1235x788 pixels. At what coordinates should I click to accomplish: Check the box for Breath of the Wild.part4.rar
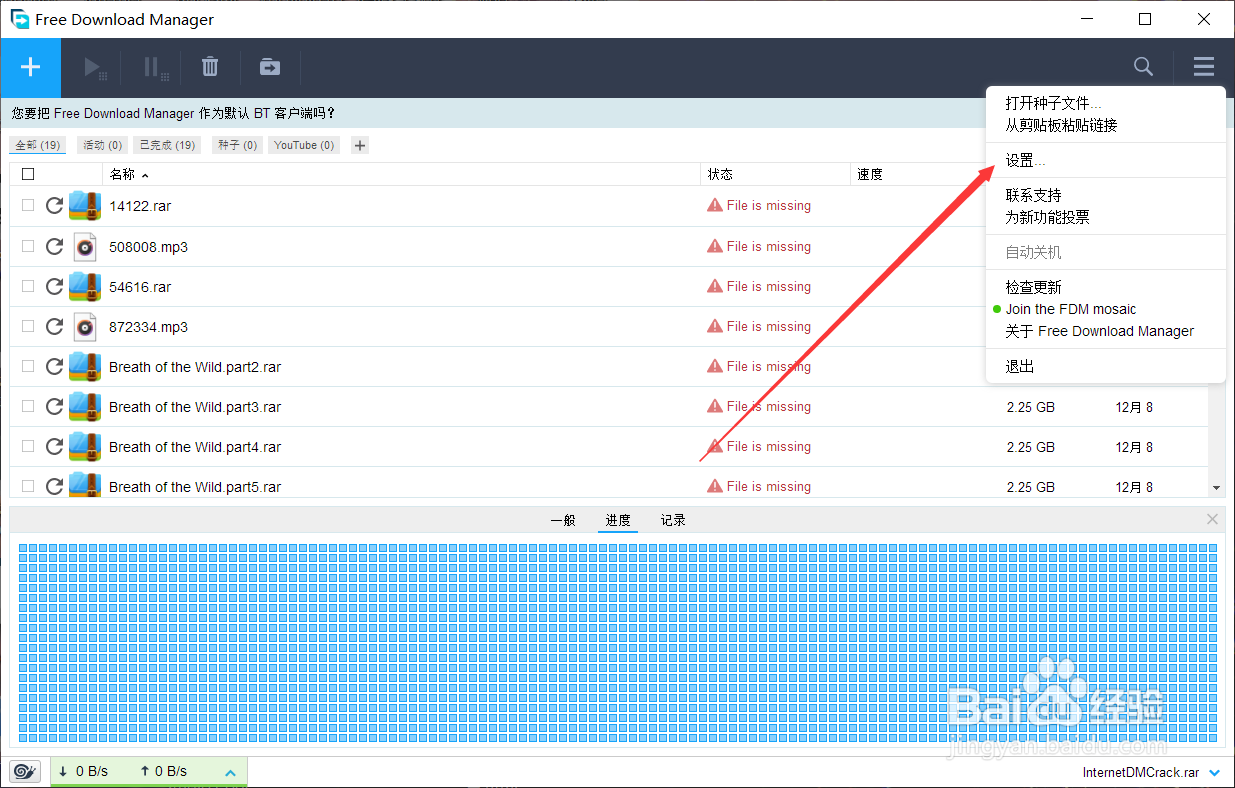(x=28, y=446)
